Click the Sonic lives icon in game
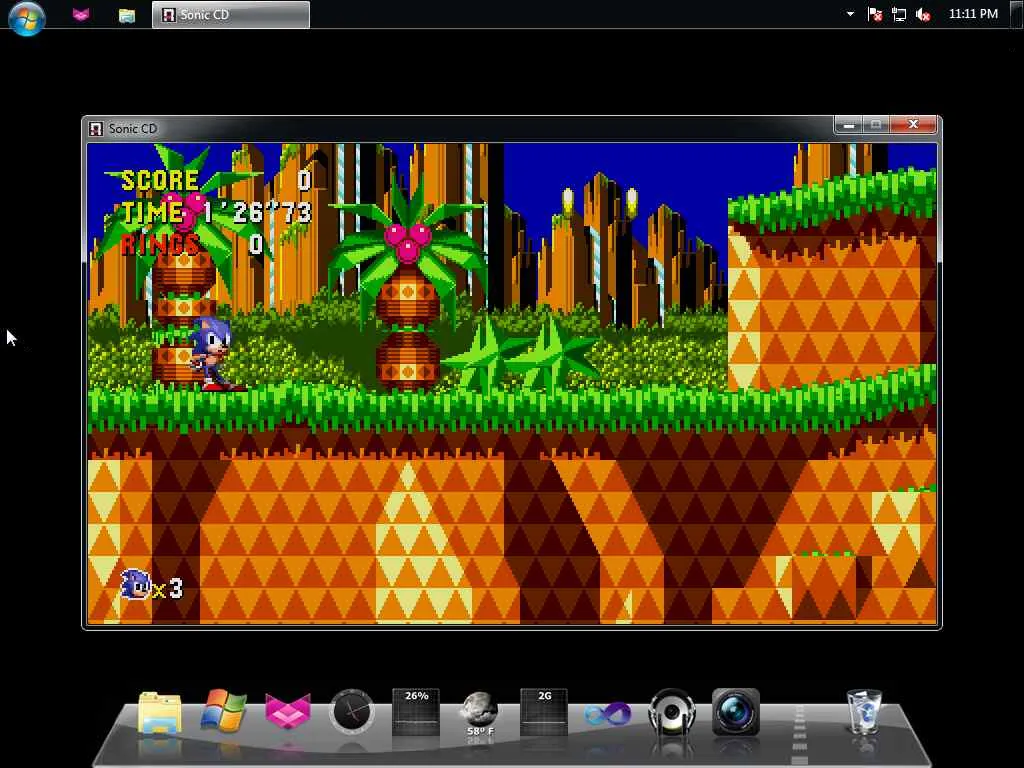This screenshot has height=768, width=1024. coord(137,584)
